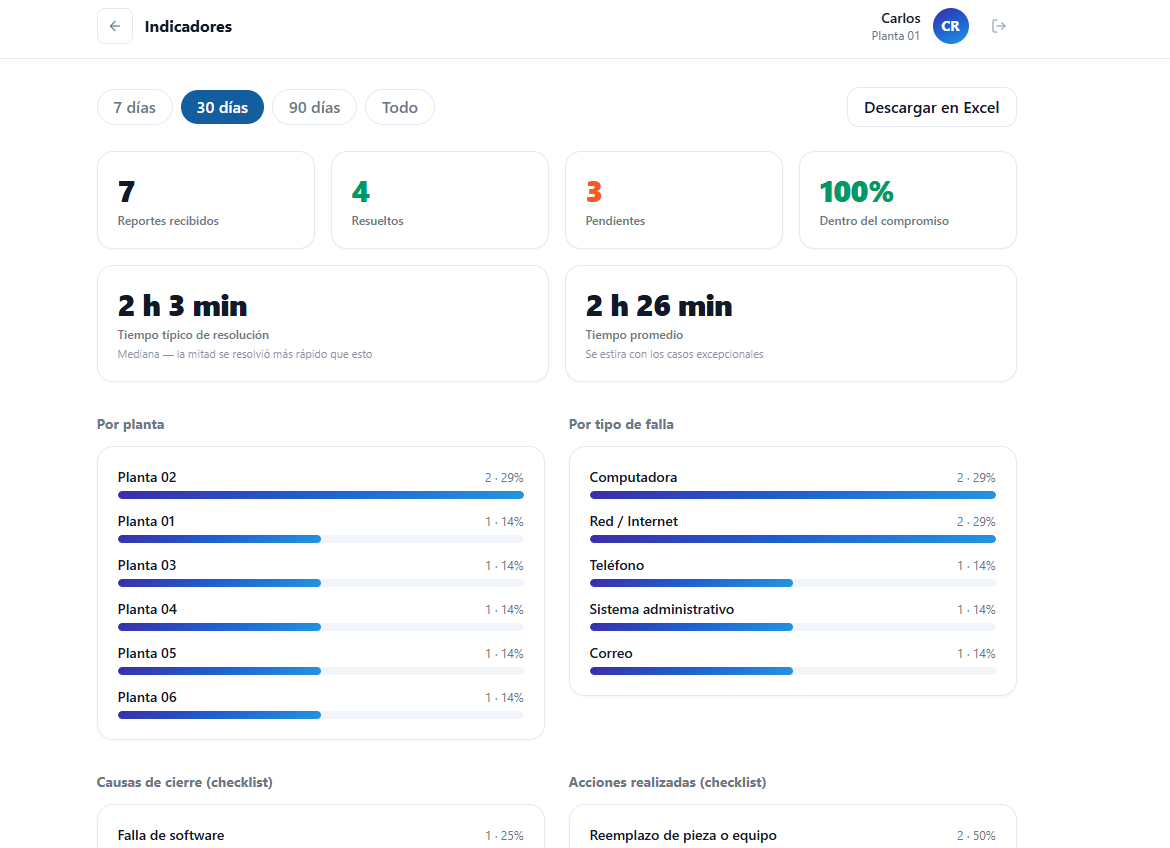The height and width of the screenshot is (848, 1170).
Task: Select the Planta 06 row
Action: coord(321,704)
